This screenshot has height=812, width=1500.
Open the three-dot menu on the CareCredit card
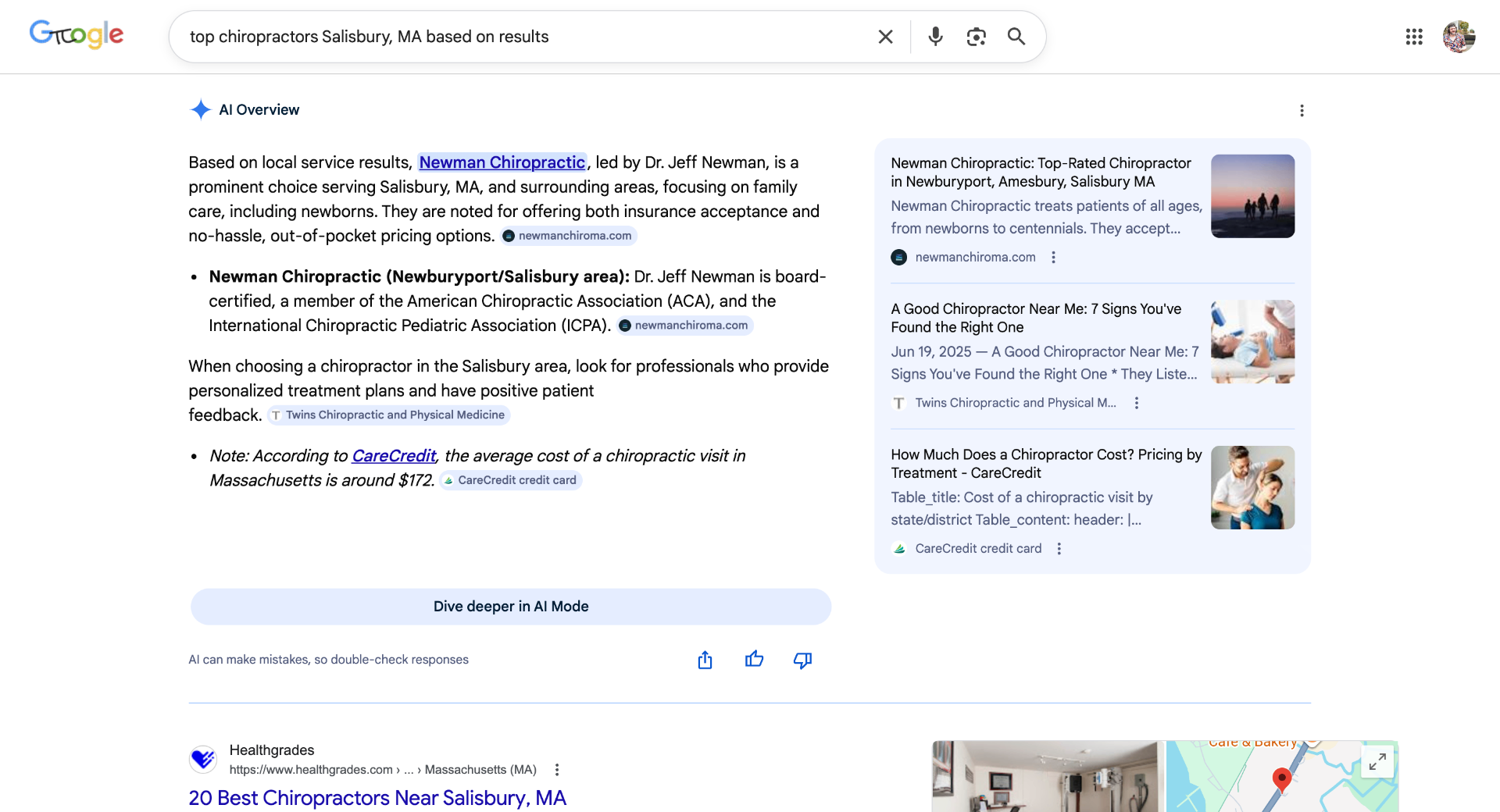[x=1059, y=549]
